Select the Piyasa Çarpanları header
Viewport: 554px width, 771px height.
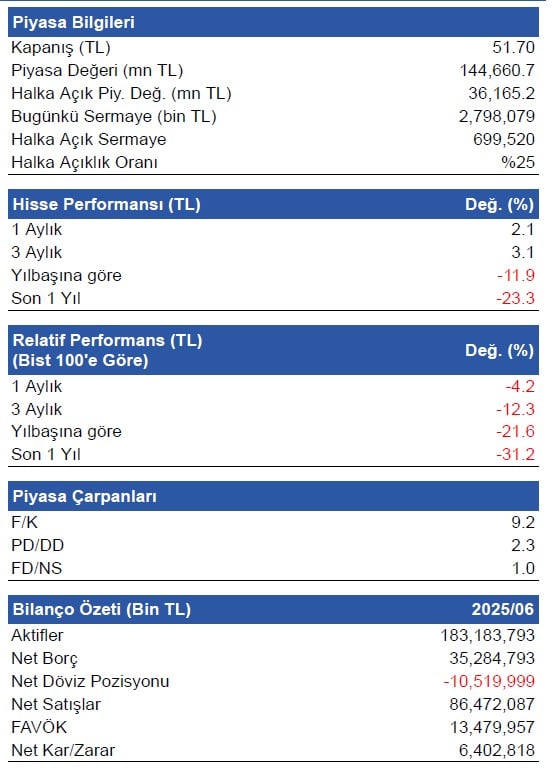point(84,496)
